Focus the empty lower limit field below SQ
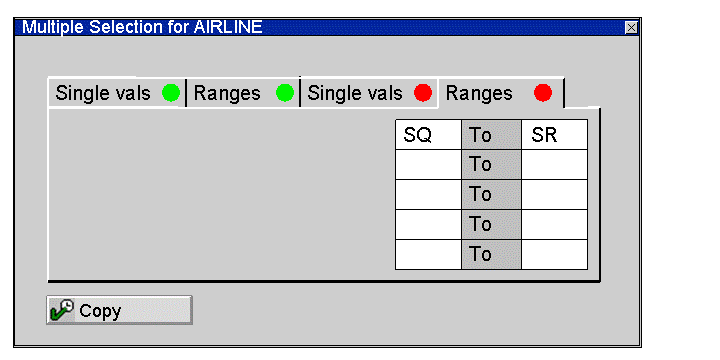Image resolution: width=720 pixels, height=360 pixels. [x=428, y=164]
